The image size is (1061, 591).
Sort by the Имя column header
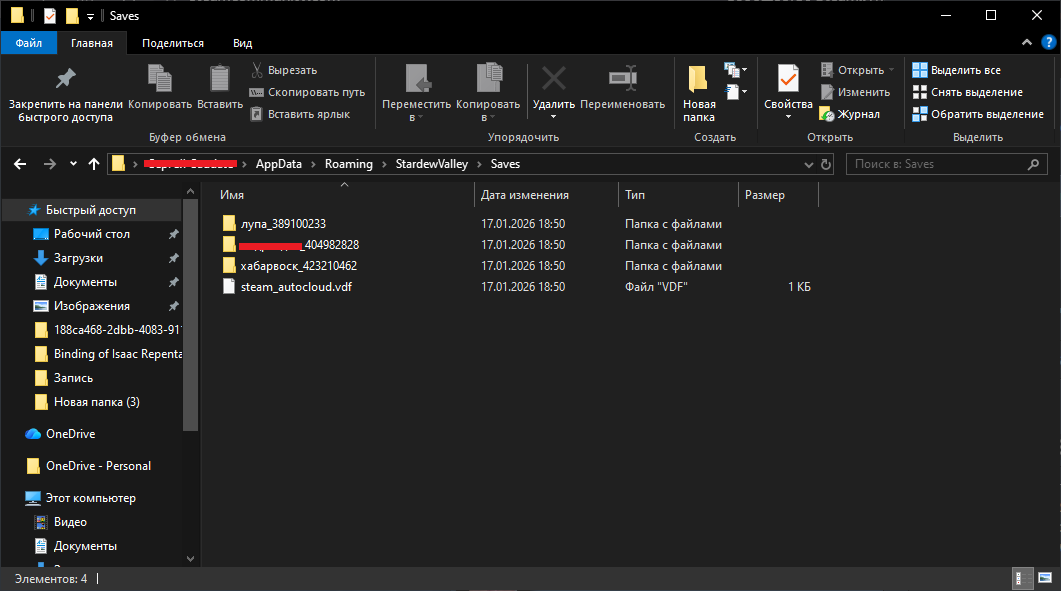(x=344, y=194)
